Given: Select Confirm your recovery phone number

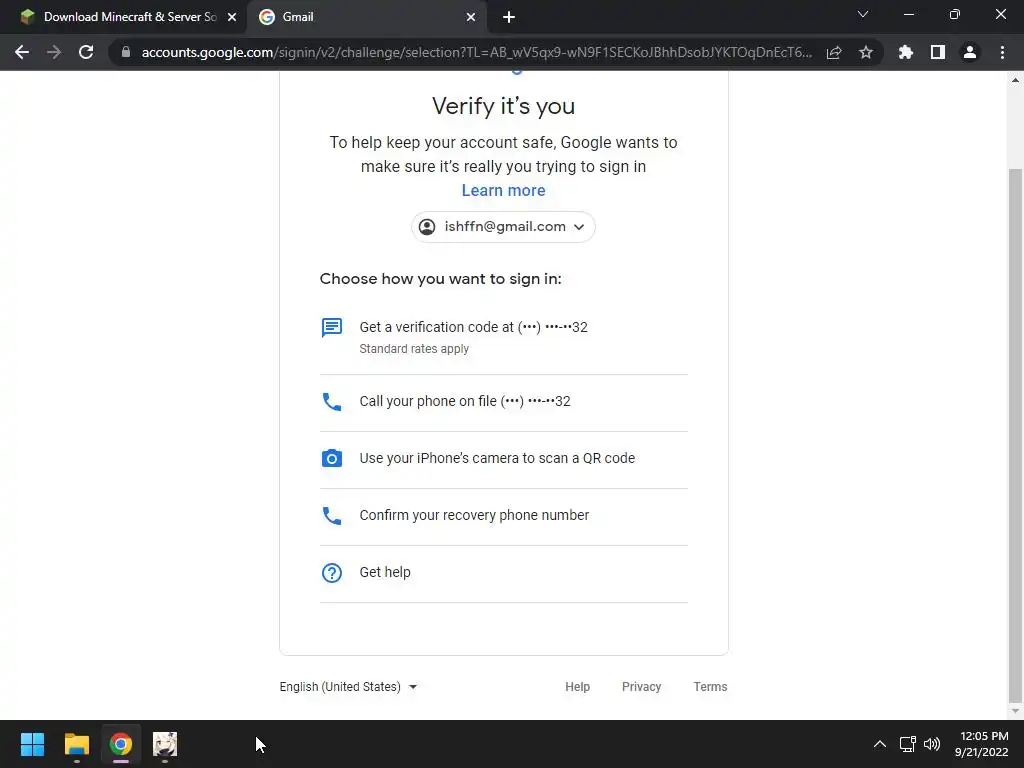Looking at the screenshot, I should (x=504, y=517).
